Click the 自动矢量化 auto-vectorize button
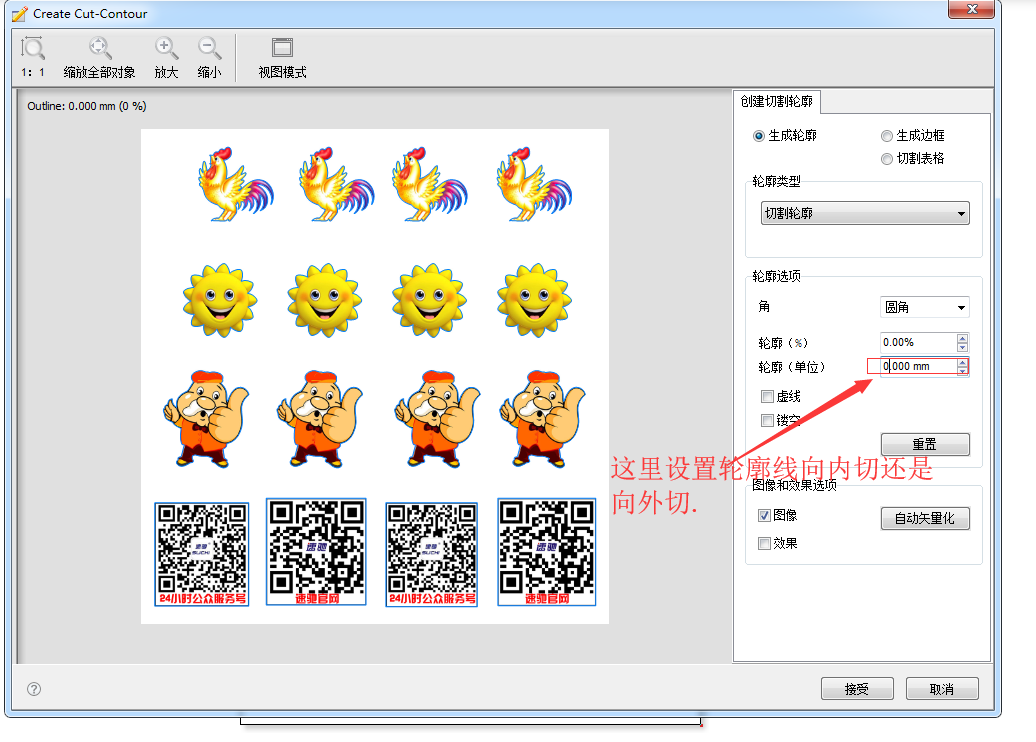 pyautogui.click(x=925, y=519)
